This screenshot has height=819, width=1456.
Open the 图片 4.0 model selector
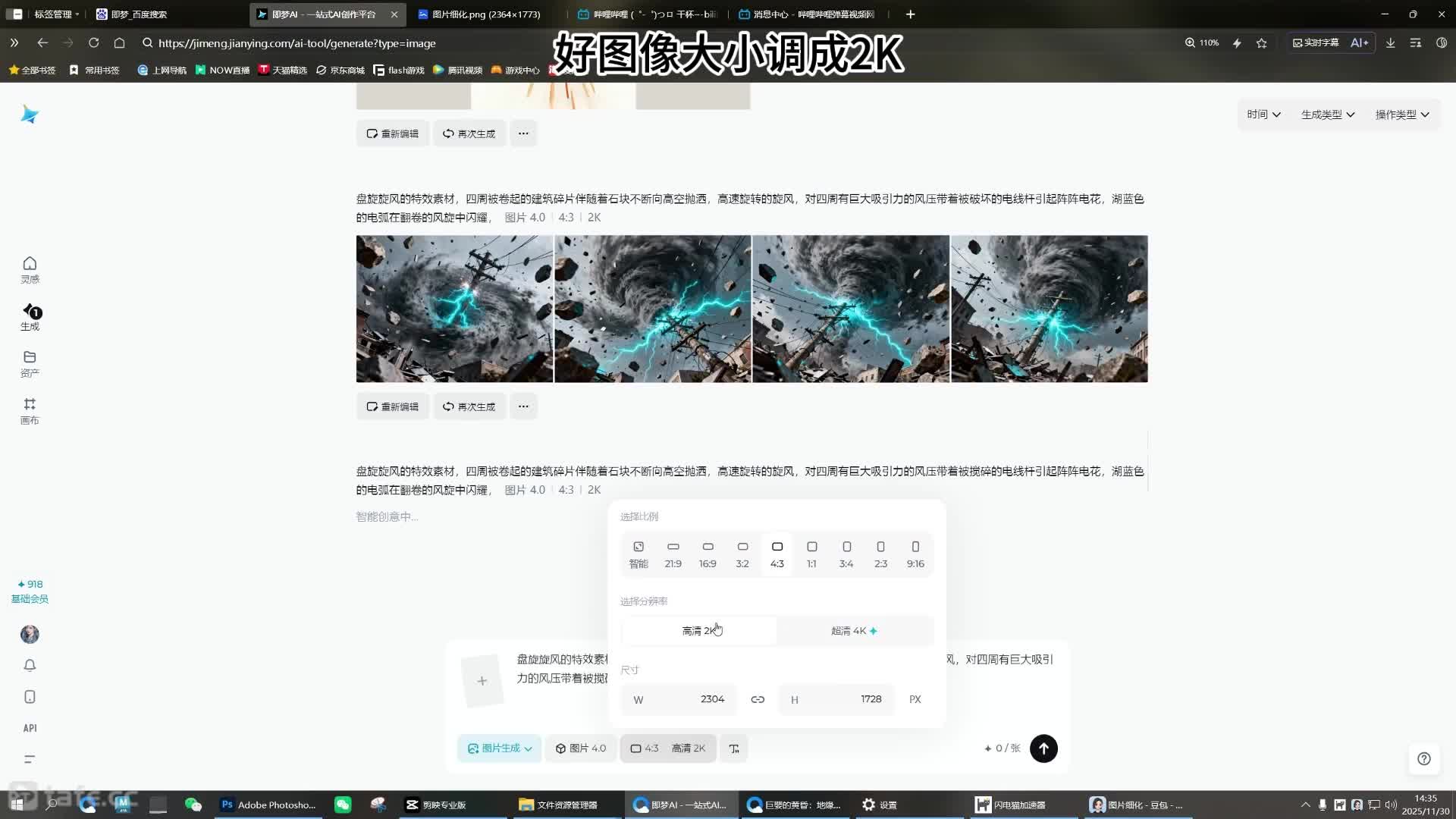[x=581, y=748]
